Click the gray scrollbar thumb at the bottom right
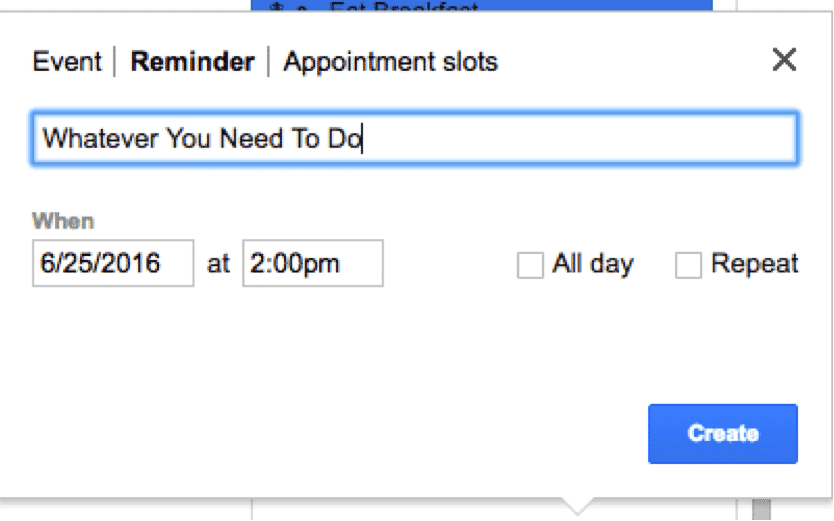Viewport: 834px width, 521px height. coord(761,509)
